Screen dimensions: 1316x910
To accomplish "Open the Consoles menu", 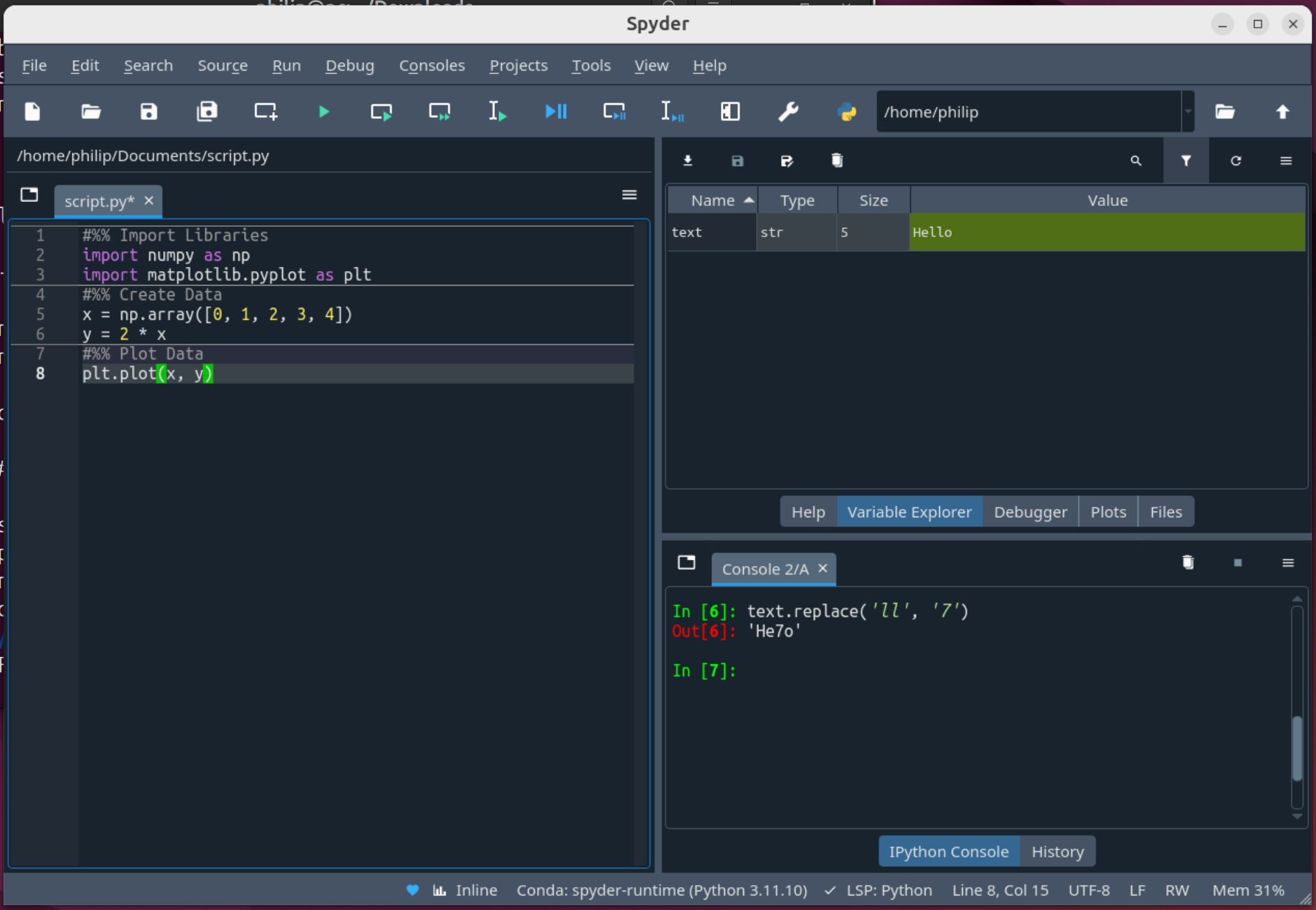I will point(432,65).
